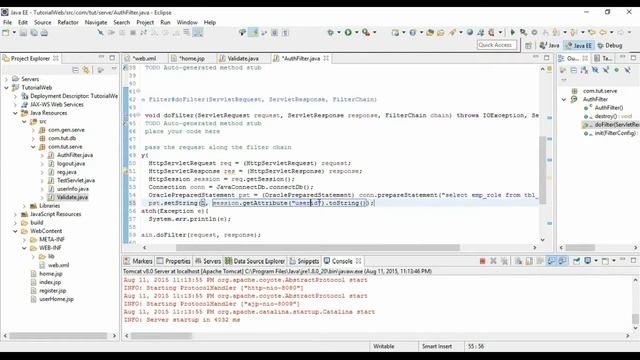Image resolution: width=640 pixels, height=360 pixels.
Task: Click the Debug bug icon in toolbar
Action: tap(330, 33)
